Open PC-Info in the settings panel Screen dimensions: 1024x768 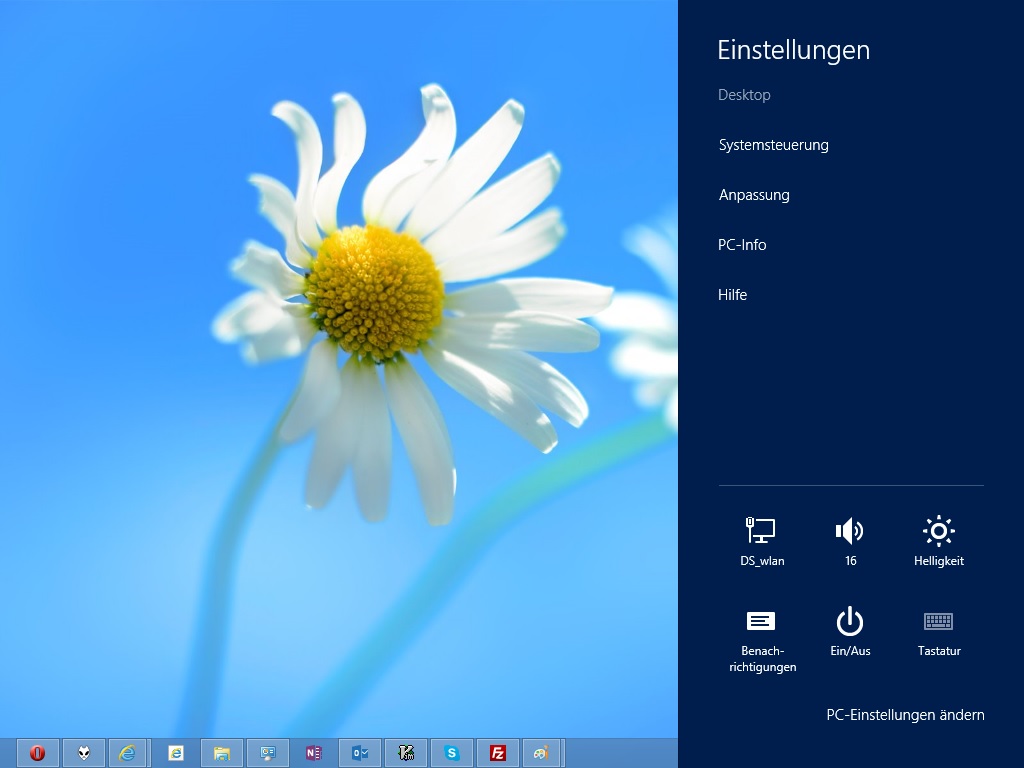[742, 245]
